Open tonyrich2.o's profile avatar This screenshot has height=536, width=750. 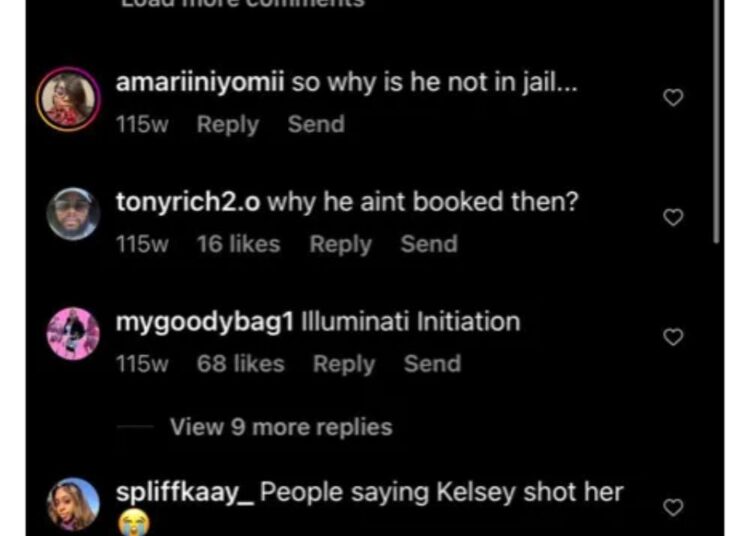tap(73, 214)
